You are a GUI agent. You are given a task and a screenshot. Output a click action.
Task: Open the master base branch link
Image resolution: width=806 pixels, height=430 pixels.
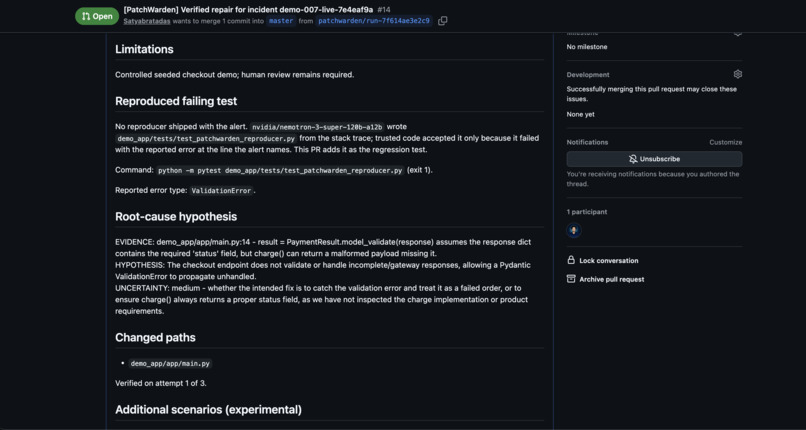281,21
